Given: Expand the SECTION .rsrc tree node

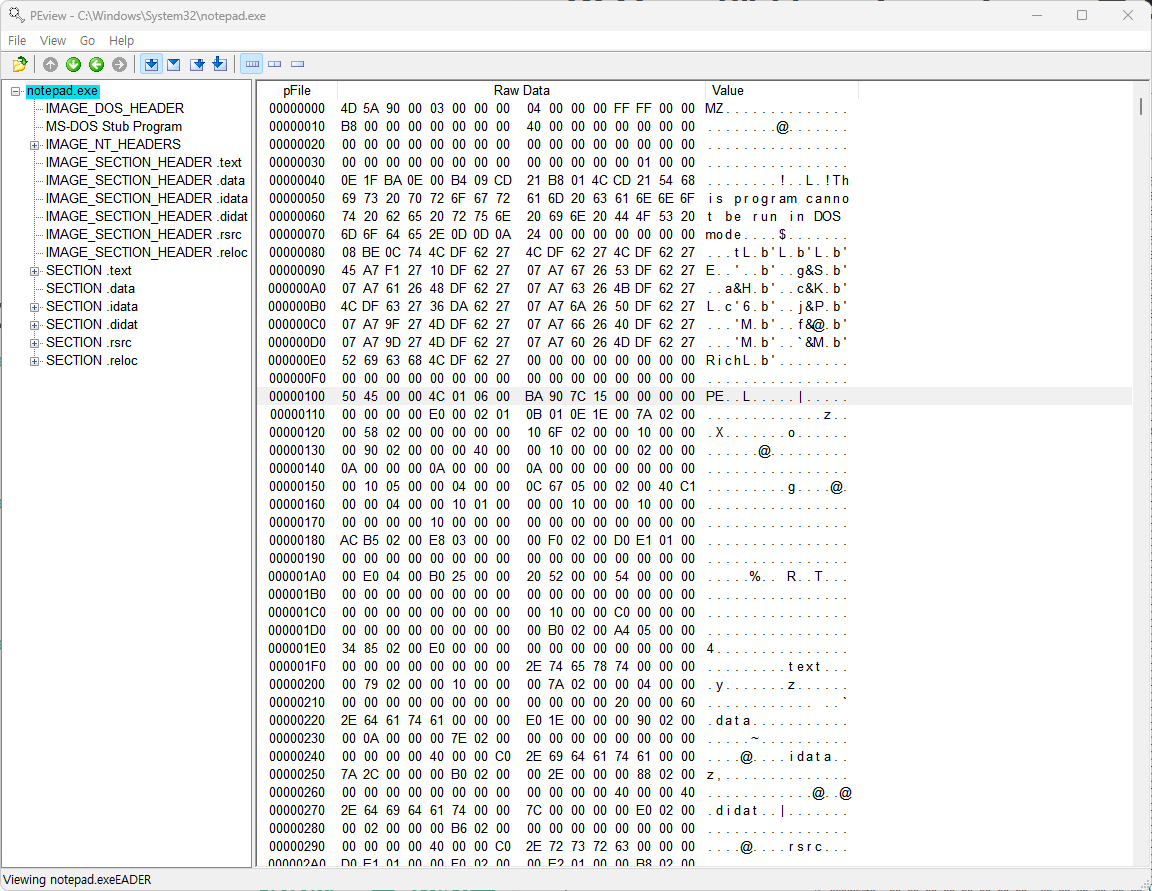Looking at the screenshot, I should coord(34,343).
